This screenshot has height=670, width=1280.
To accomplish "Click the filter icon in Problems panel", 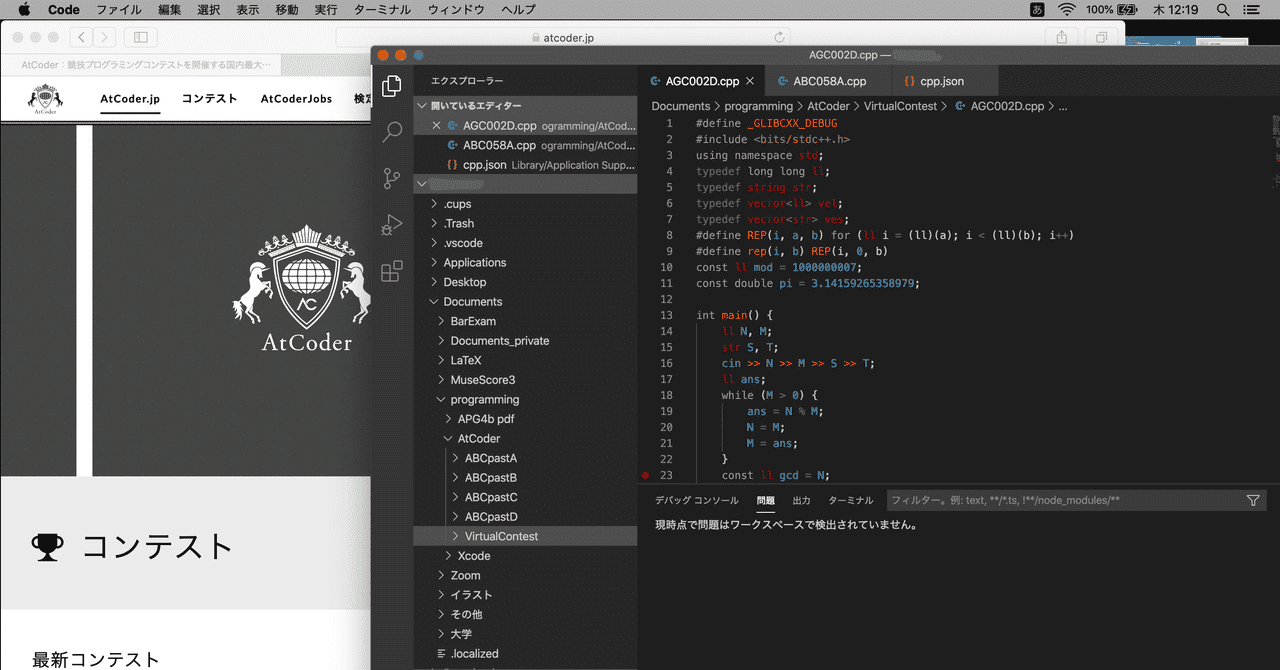I will click(x=1253, y=500).
